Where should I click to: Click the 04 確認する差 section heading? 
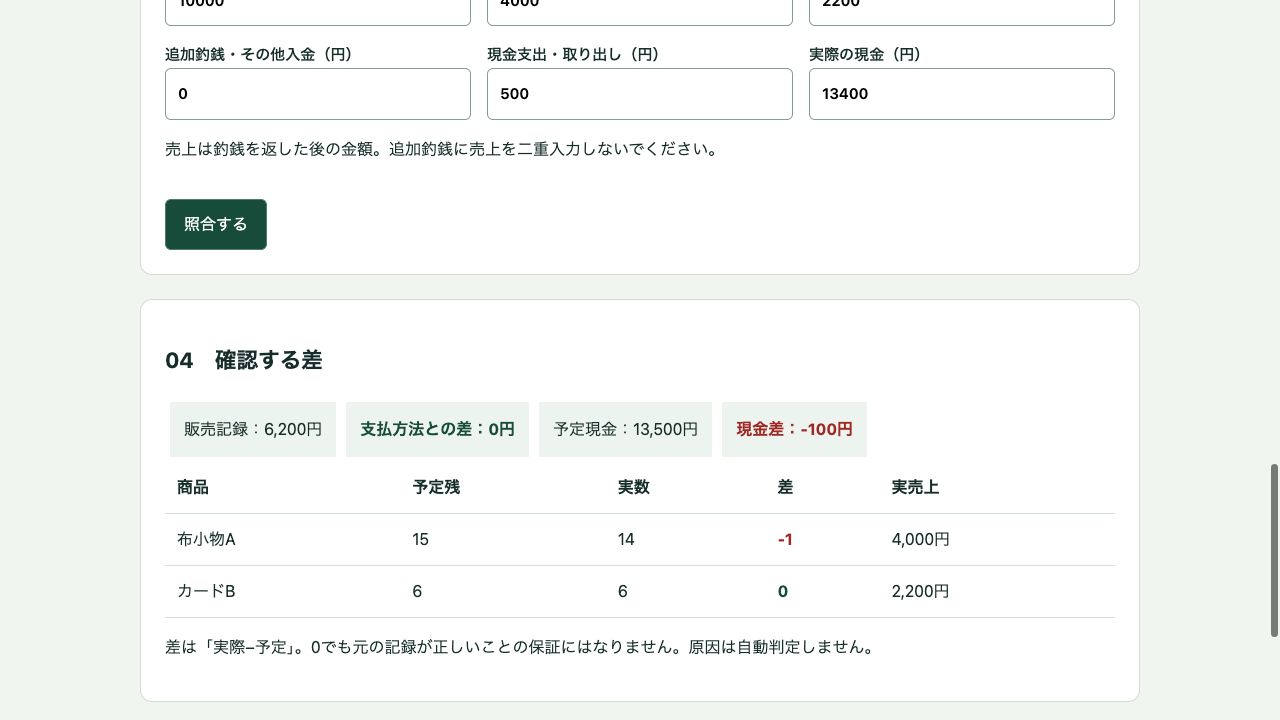click(243, 360)
